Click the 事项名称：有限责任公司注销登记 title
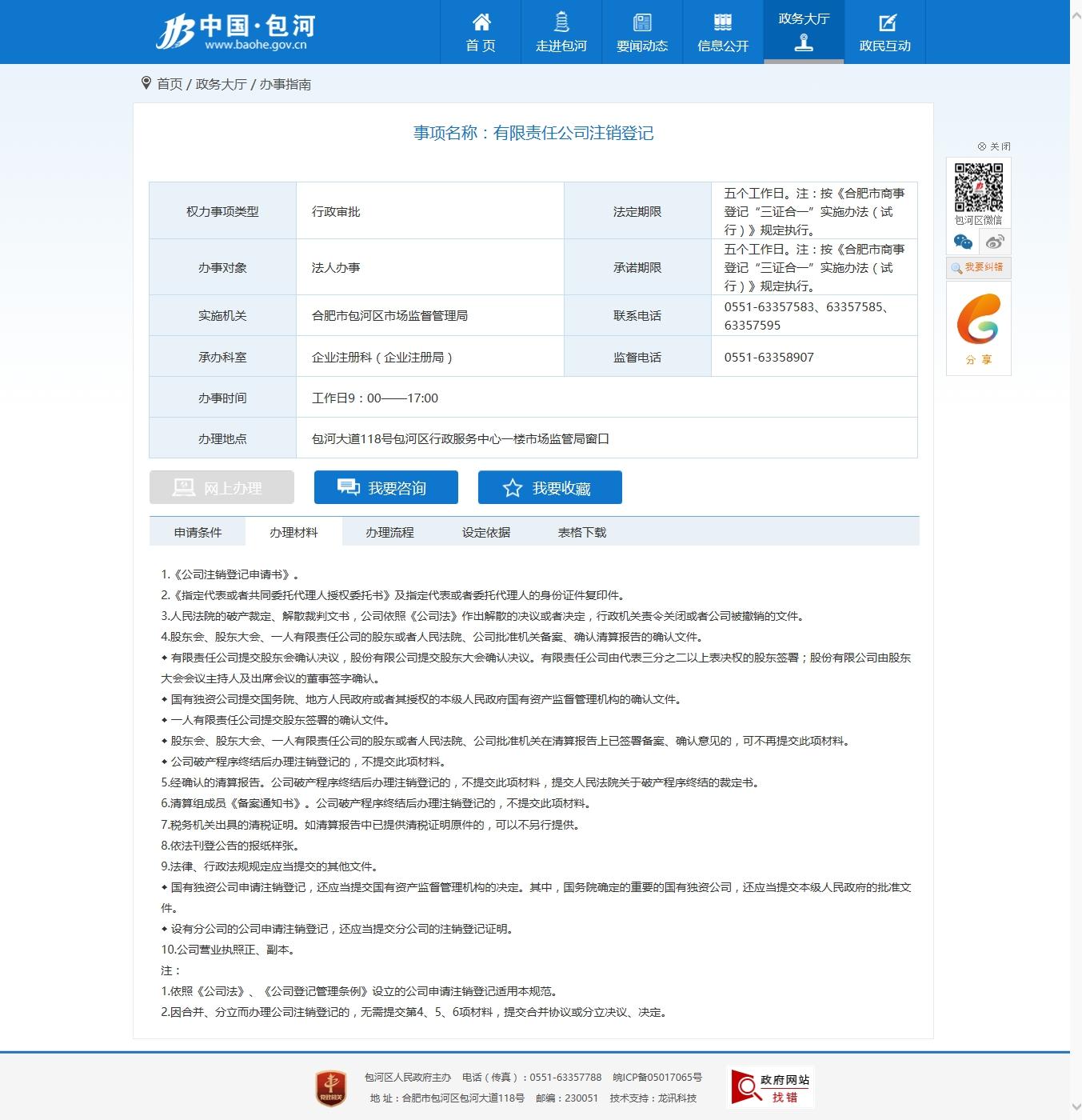Screen dimensions: 1082x1120 pyautogui.click(x=533, y=133)
